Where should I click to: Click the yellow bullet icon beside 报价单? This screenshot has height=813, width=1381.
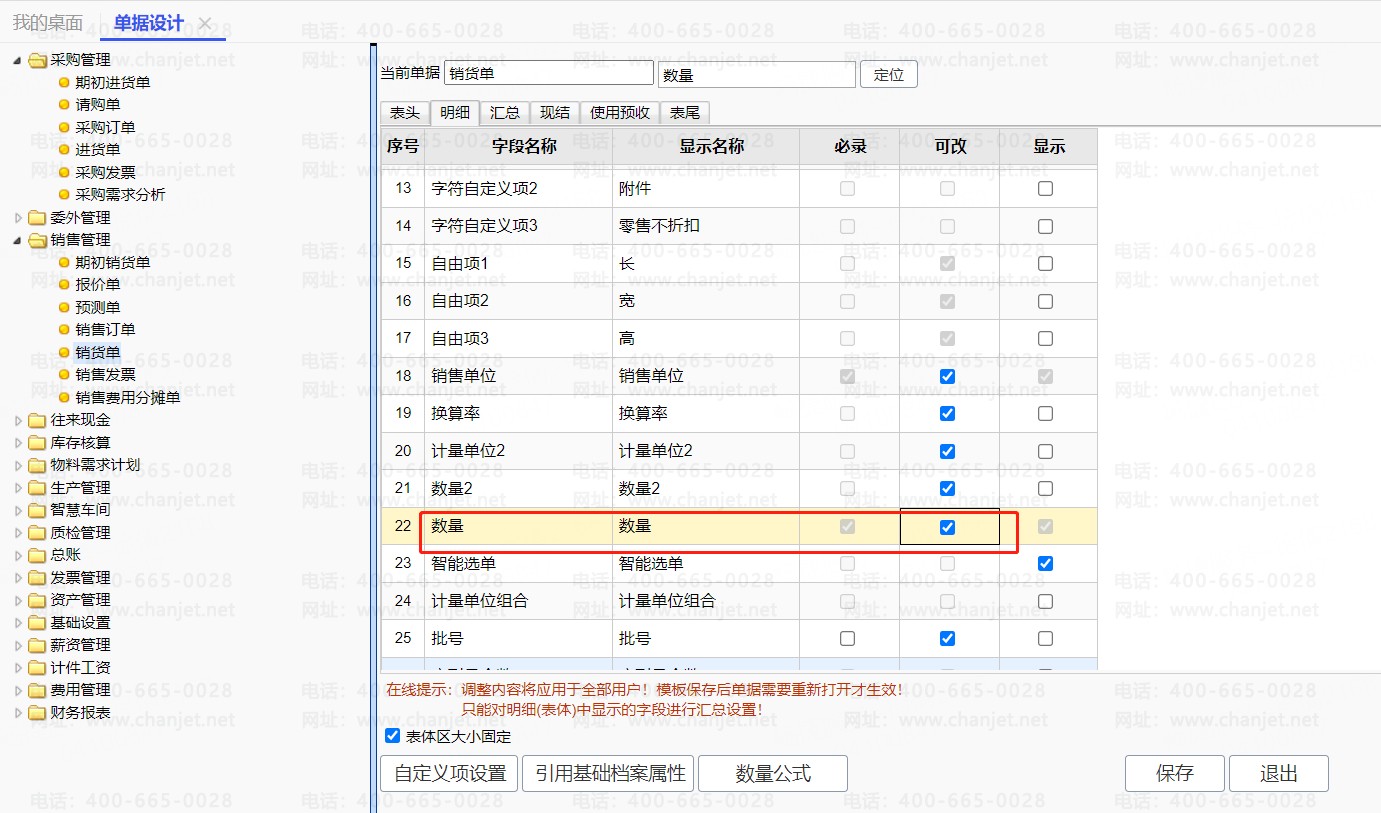click(64, 285)
